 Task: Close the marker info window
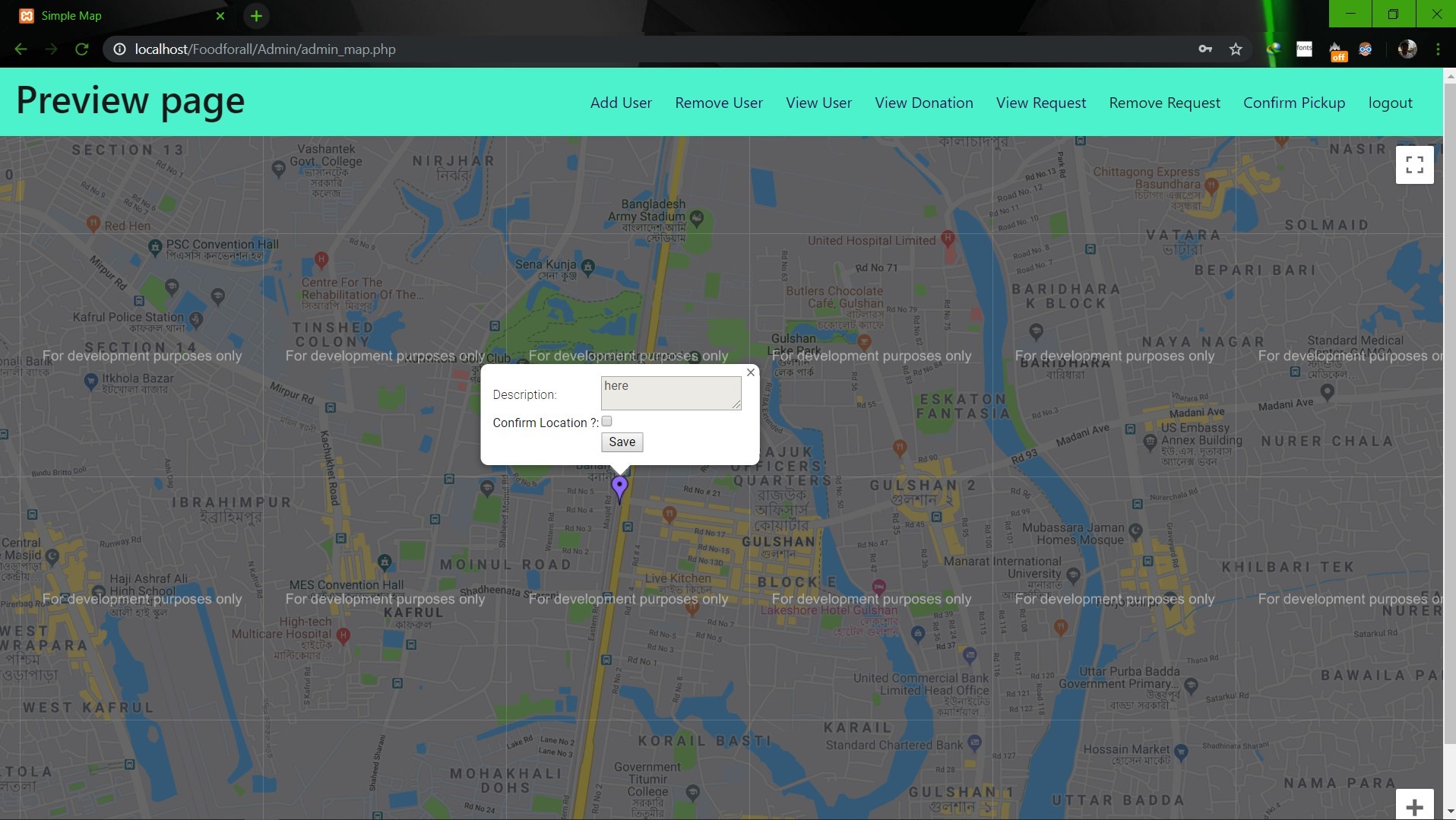click(750, 372)
